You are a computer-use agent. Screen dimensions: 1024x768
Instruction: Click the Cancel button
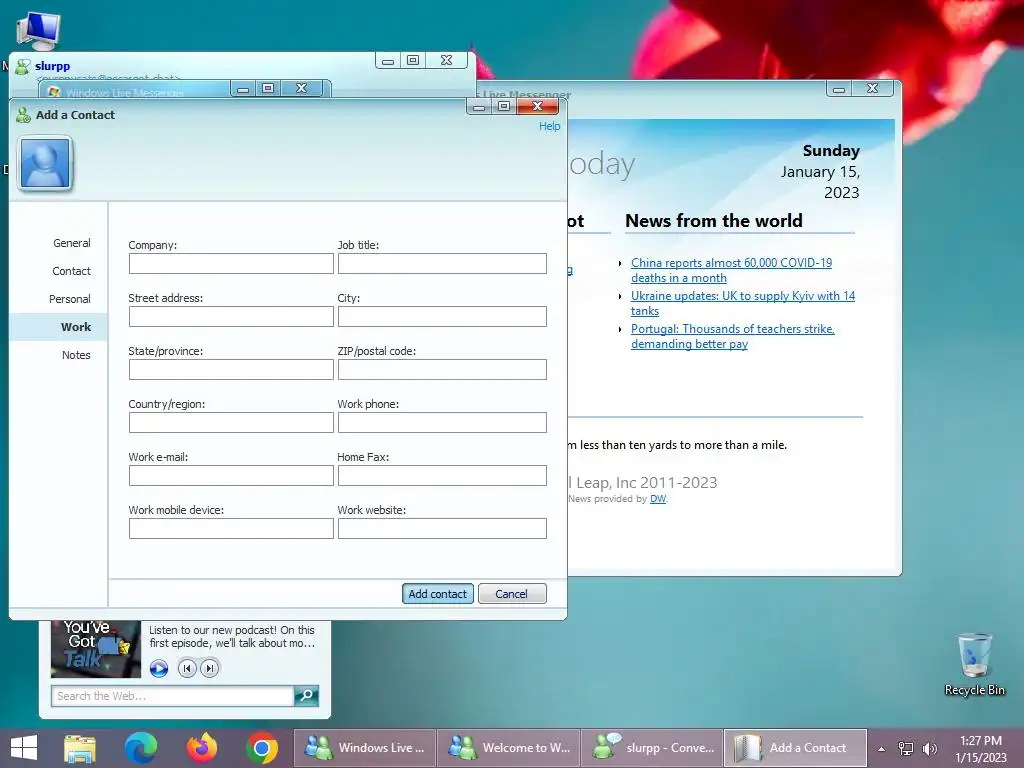click(512, 594)
